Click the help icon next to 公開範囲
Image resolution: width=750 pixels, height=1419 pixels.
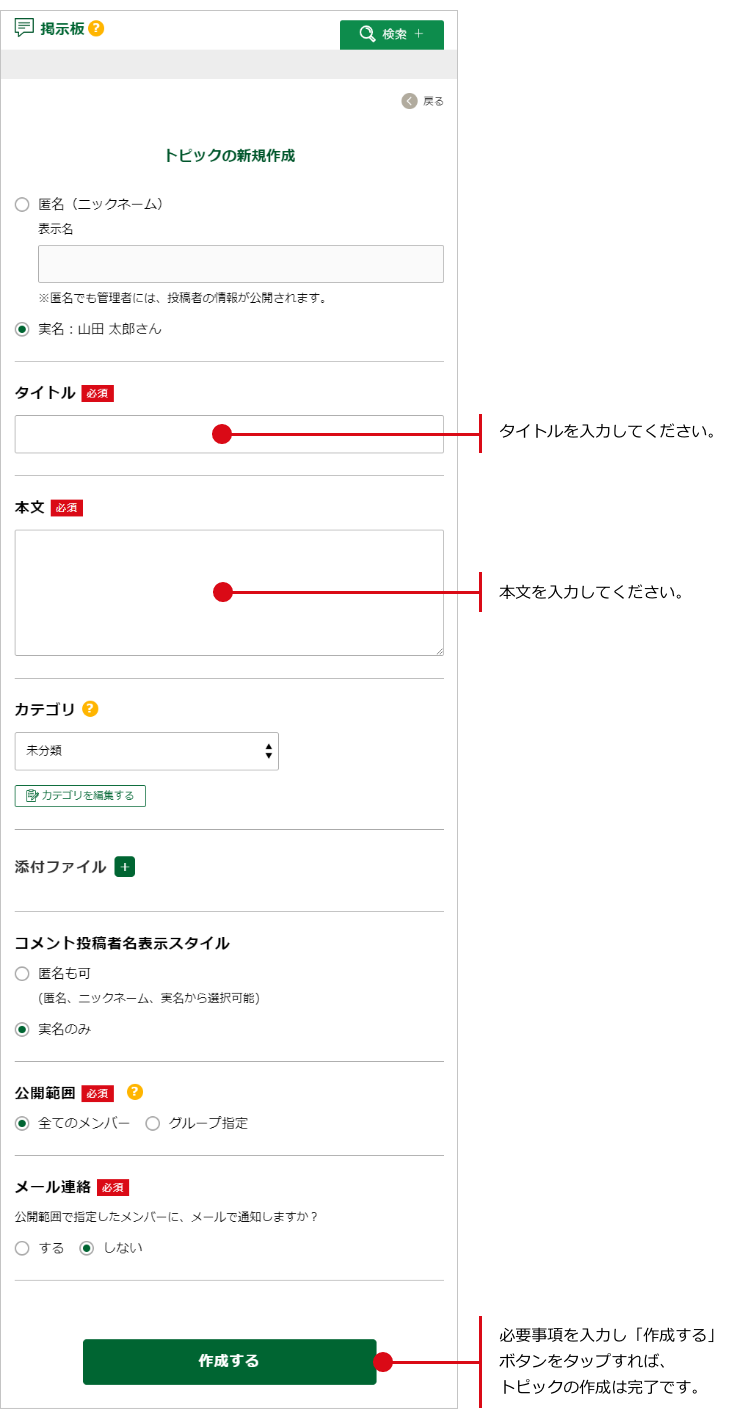[135, 1092]
